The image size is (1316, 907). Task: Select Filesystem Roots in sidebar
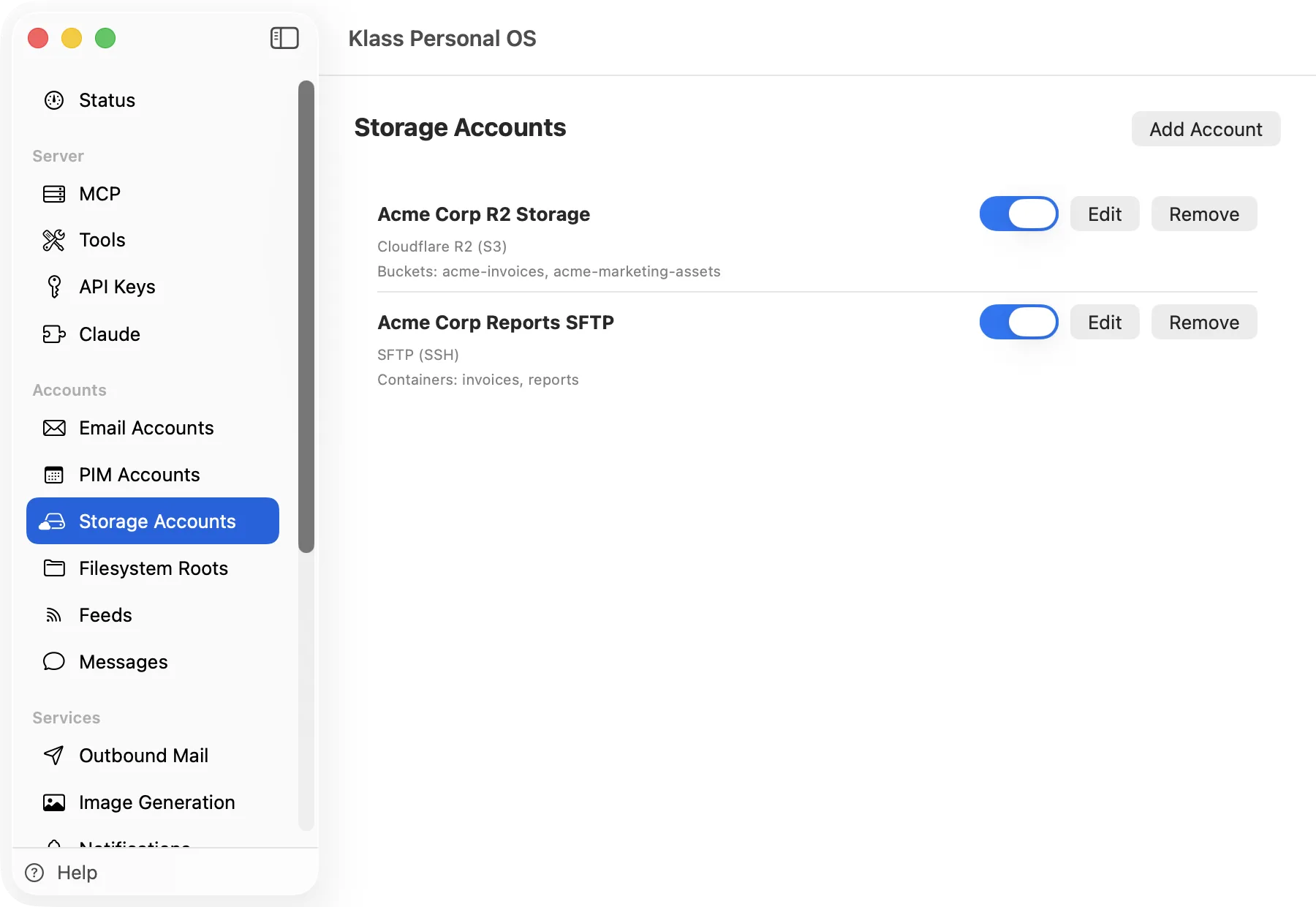153,568
